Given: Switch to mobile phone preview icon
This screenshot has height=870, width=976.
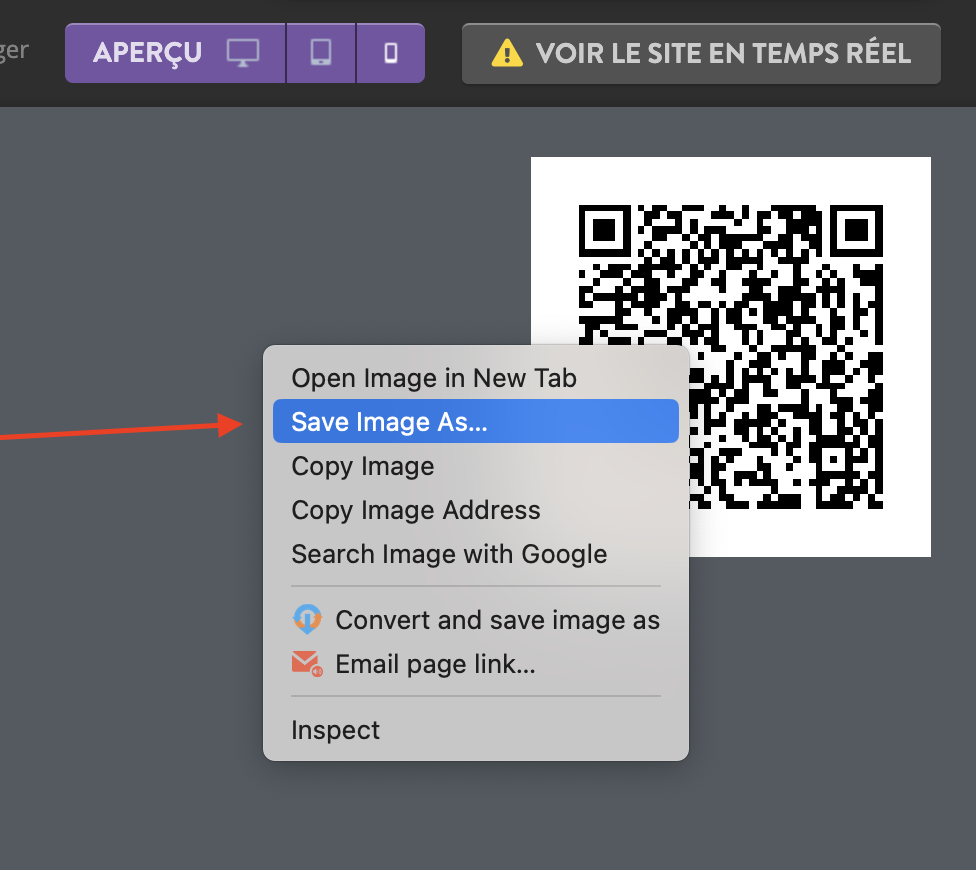Looking at the screenshot, I should click(391, 53).
